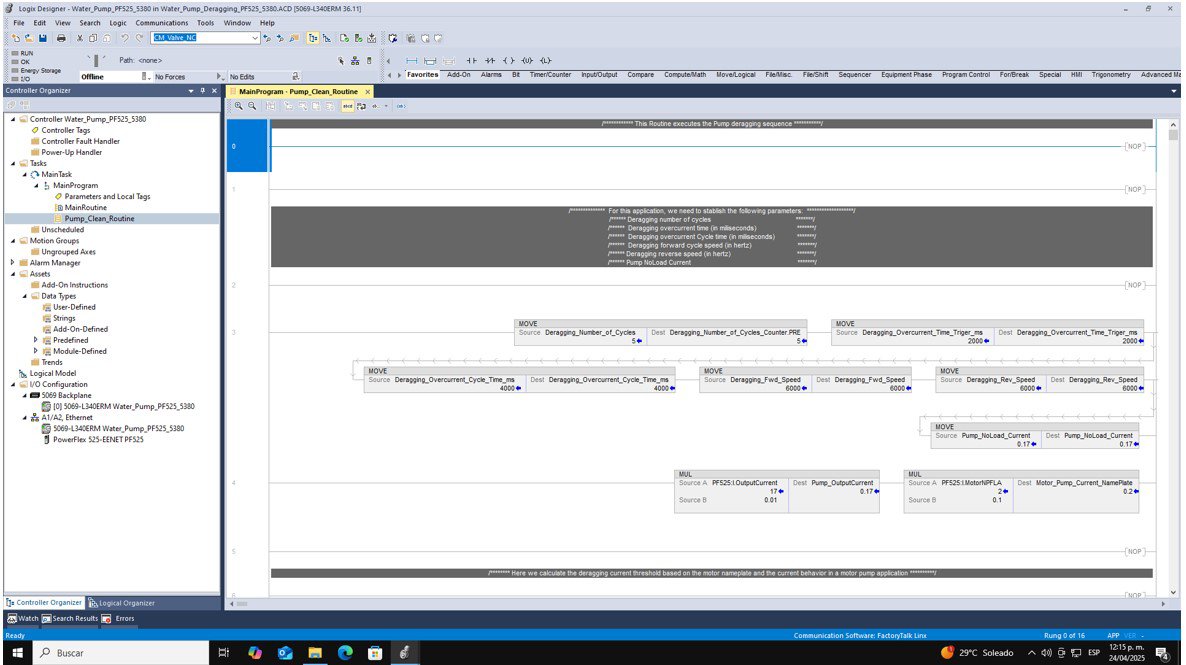Expand the Alarm Manager node
The image size is (1186, 665).
[13, 263]
